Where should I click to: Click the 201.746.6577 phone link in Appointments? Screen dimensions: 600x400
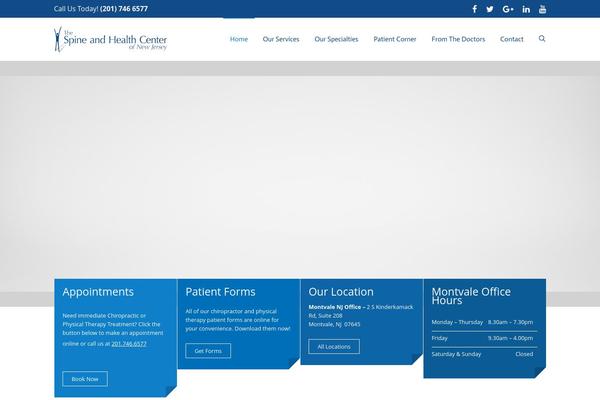(x=129, y=344)
